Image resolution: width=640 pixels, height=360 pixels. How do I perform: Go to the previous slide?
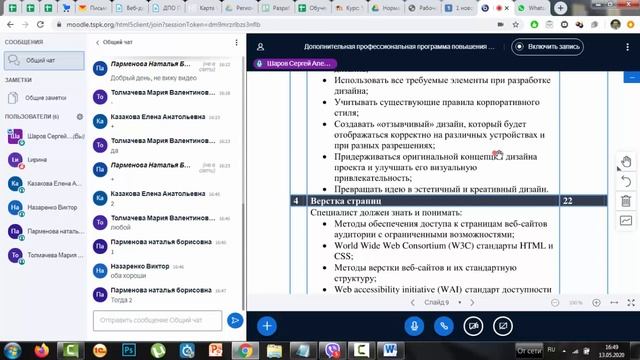413,303
